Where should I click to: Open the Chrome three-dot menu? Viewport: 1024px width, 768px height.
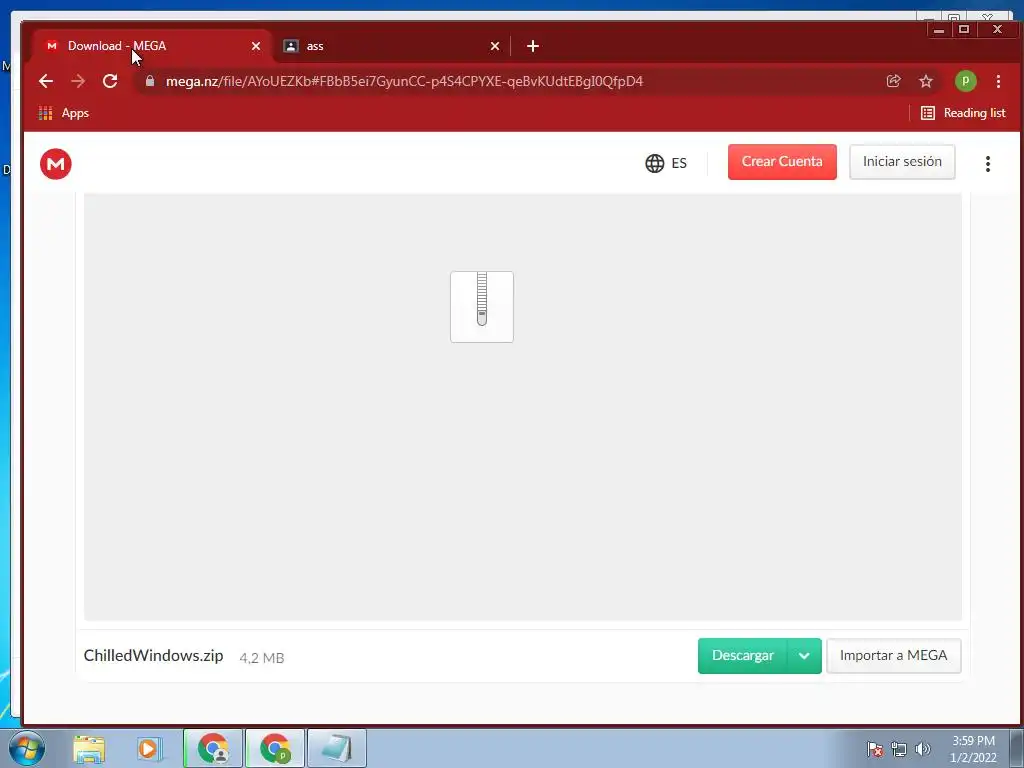[x=998, y=81]
